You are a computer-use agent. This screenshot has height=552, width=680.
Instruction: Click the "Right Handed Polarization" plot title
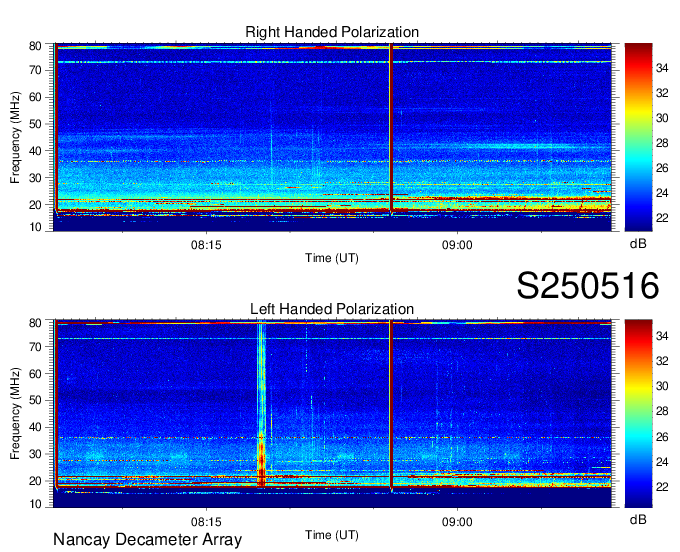[332, 32]
